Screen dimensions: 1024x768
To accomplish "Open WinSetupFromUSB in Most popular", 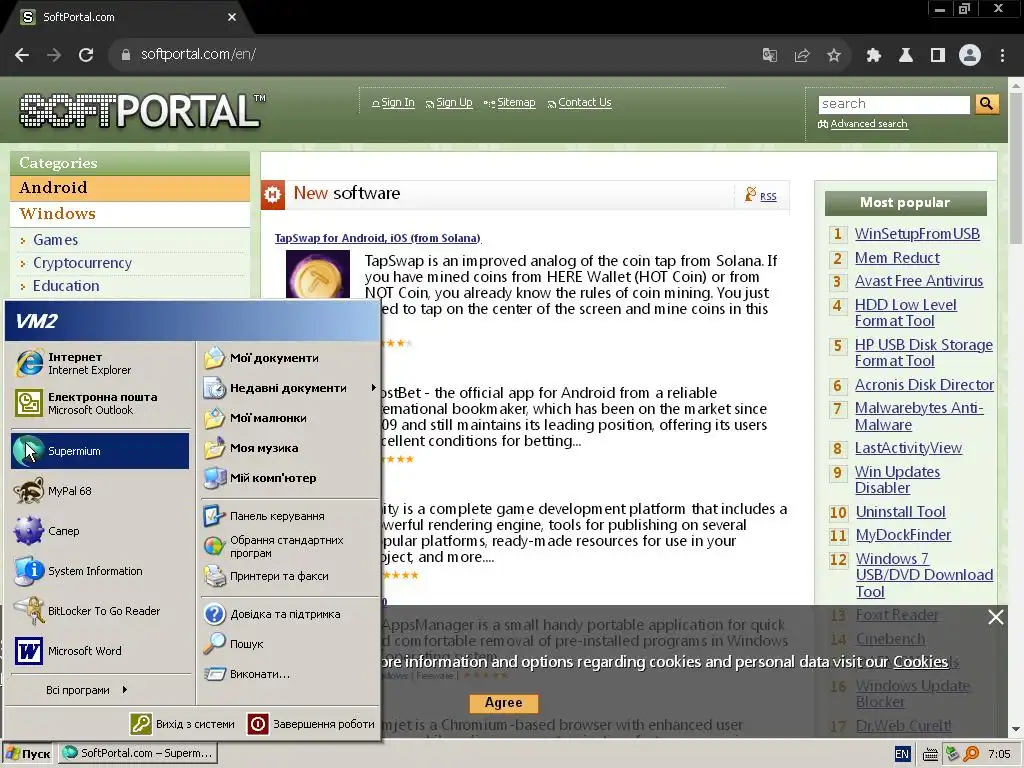I will (x=917, y=234).
